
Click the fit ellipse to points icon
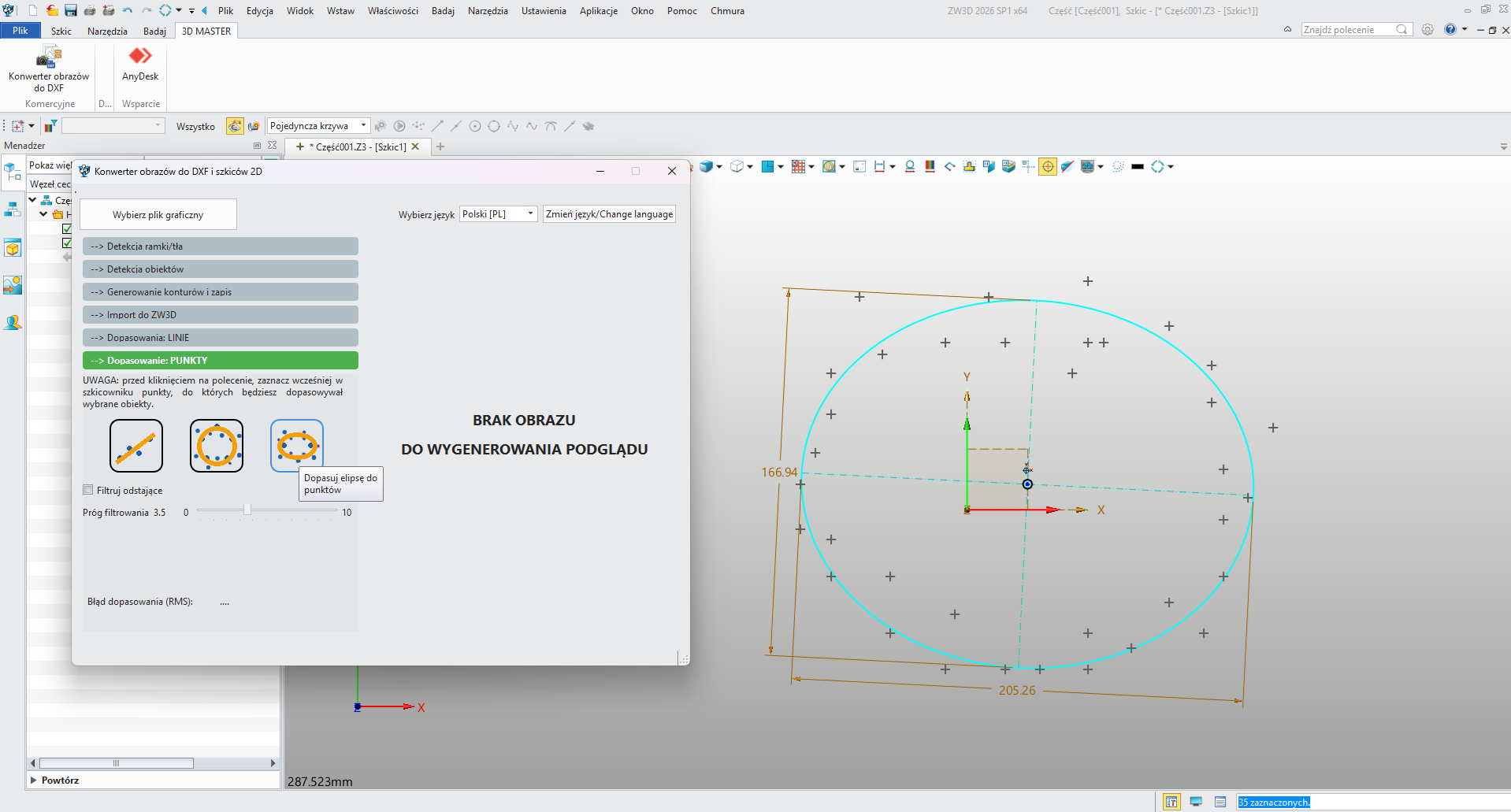[x=296, y=445]
